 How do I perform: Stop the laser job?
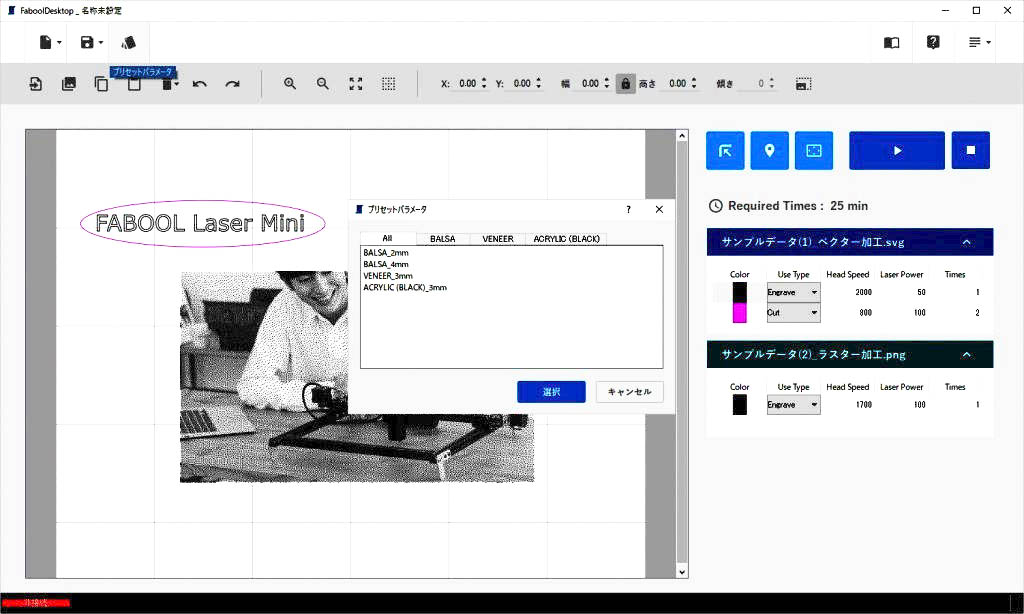970,150
